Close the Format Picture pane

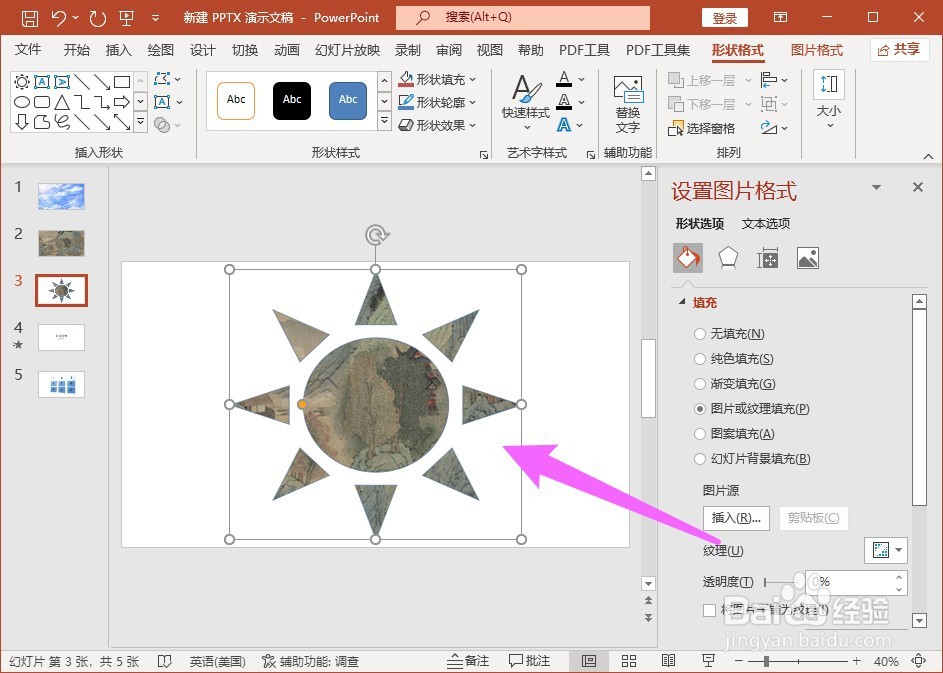pyautogui.click(x=918, y=187)
